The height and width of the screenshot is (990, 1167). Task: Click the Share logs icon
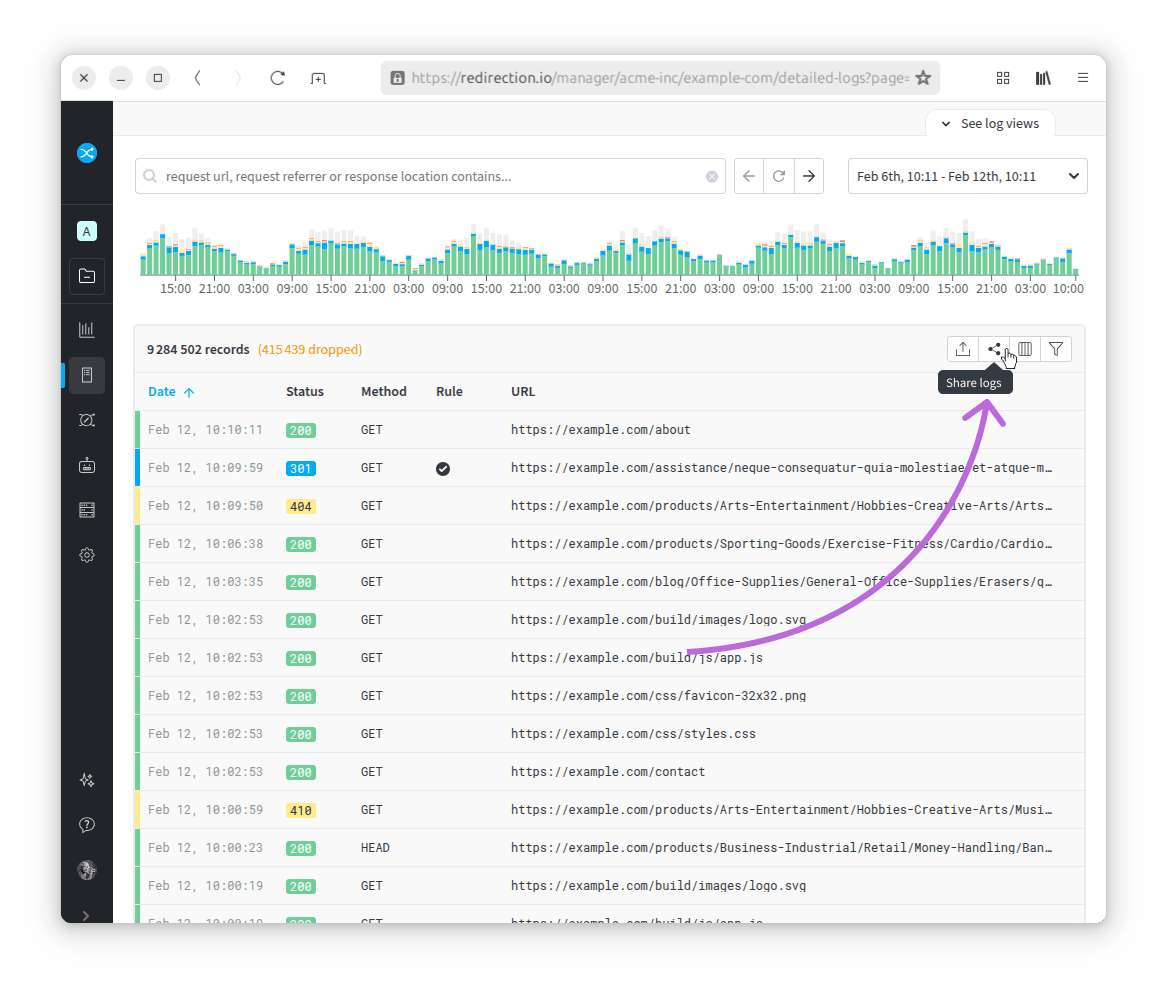(994, 349)
